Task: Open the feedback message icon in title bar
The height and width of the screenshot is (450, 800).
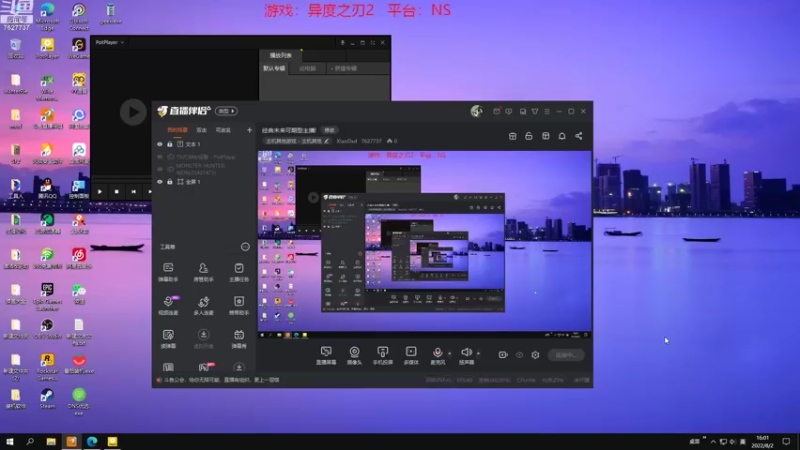Action: tap(509, 111)
